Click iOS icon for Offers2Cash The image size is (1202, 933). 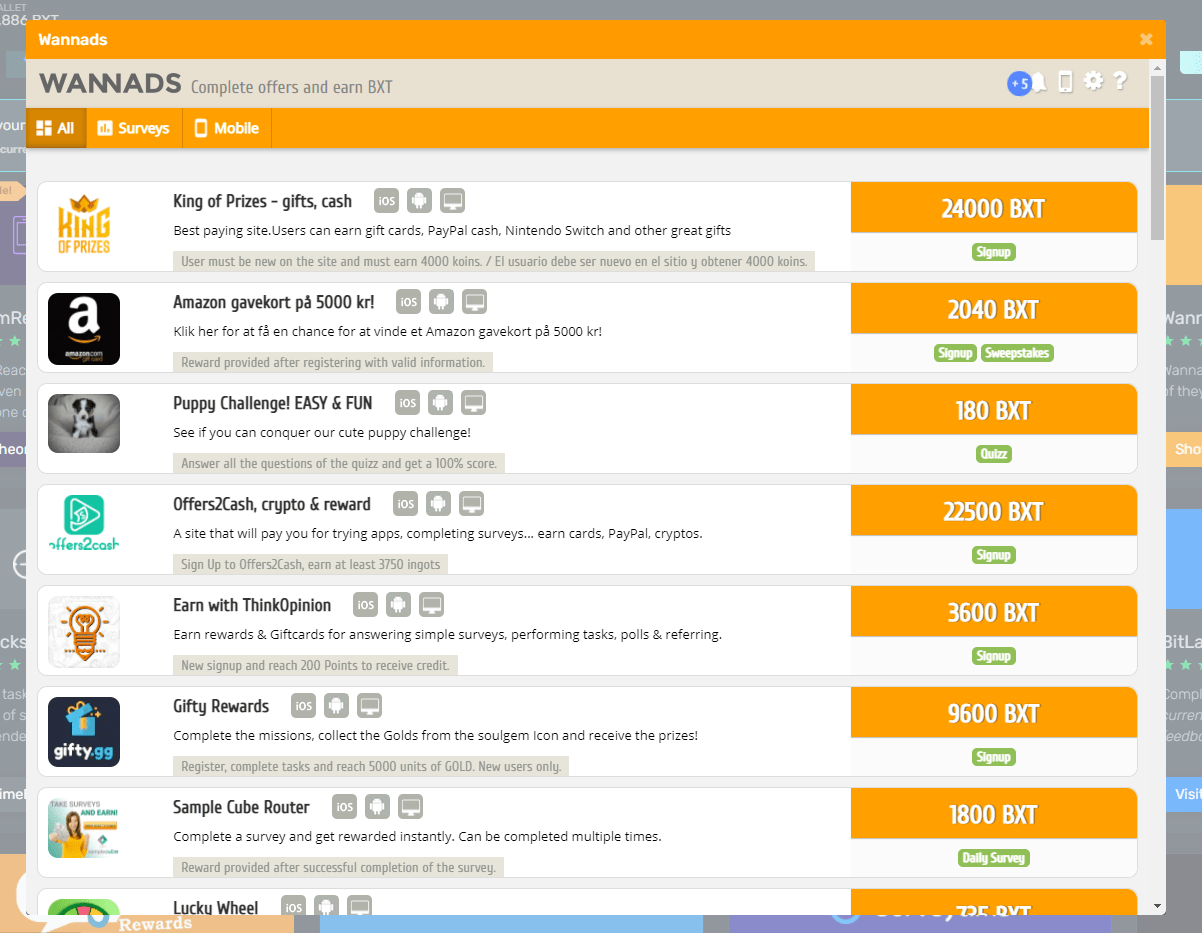click(x=405, y=504)
